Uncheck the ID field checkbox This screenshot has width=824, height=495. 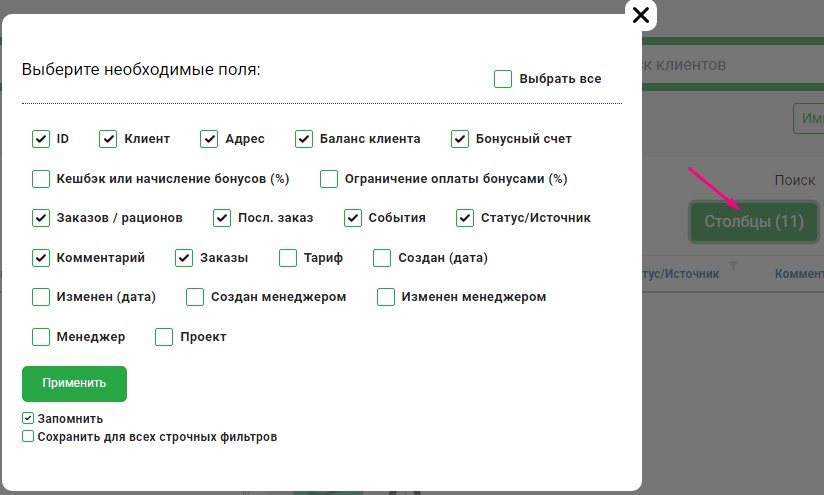tap(41, 139)
